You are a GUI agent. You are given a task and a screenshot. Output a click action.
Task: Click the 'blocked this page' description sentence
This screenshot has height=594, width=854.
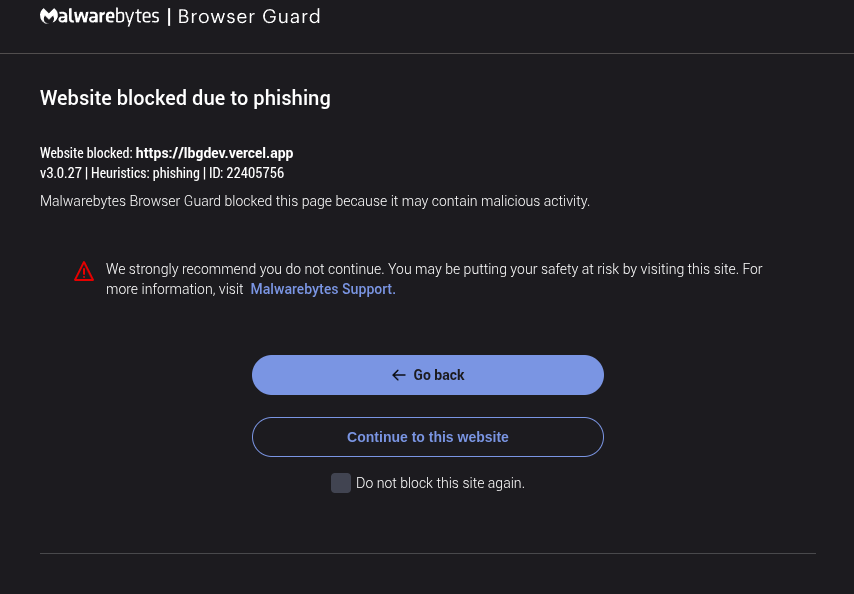pyautogui.click(x=315, y=201)
